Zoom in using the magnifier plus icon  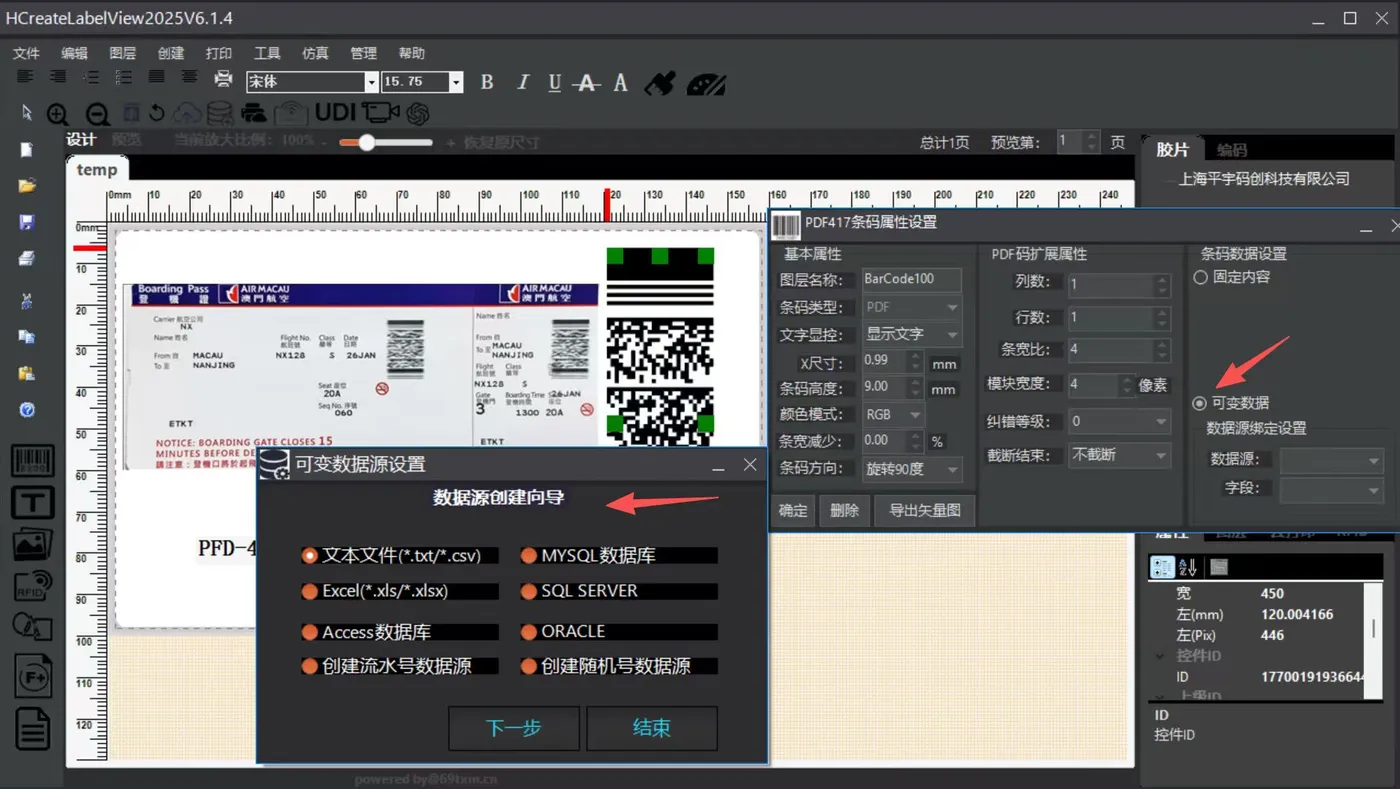(x=58, y=114)
